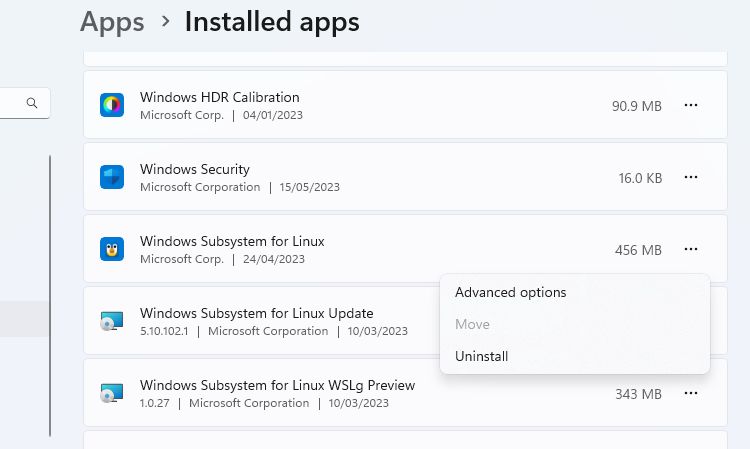Click the Windows HDR Calibration app icon

[x=112, y=105]
